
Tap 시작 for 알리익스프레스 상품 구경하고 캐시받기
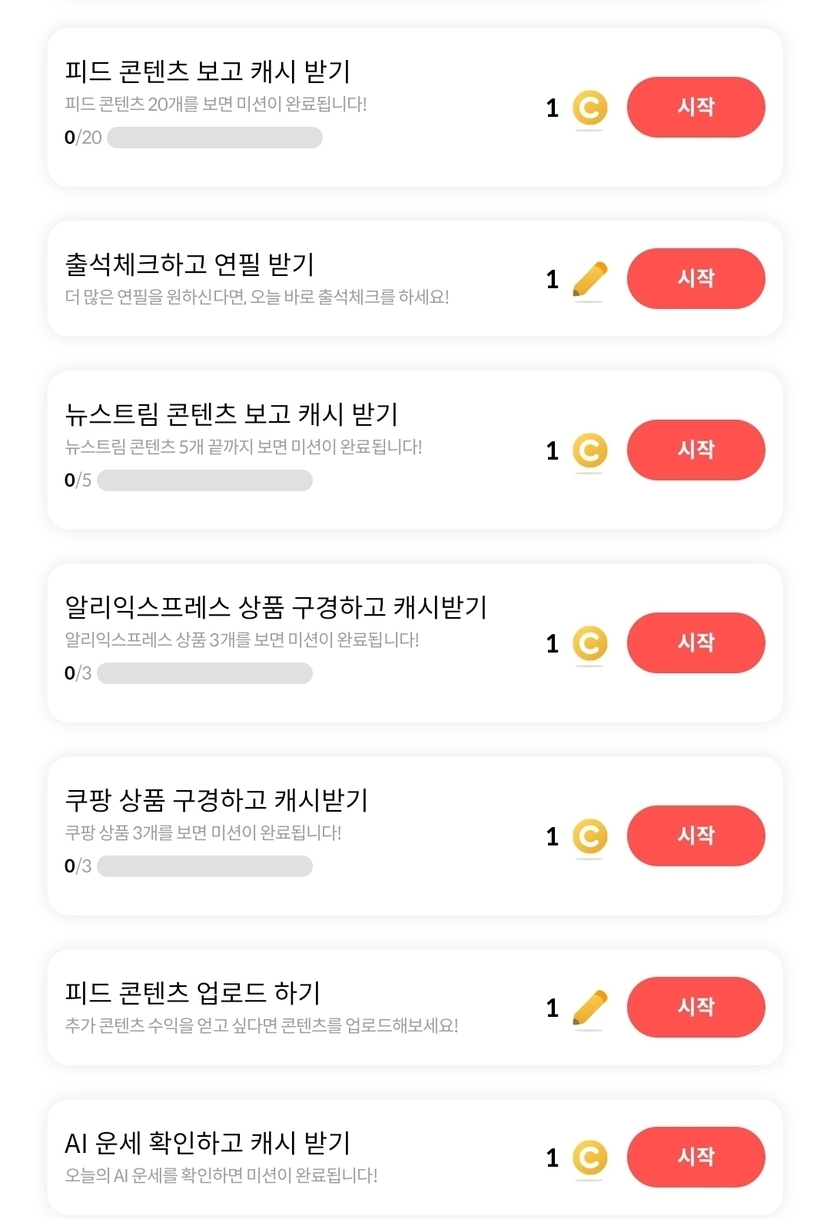click(695, 643)
